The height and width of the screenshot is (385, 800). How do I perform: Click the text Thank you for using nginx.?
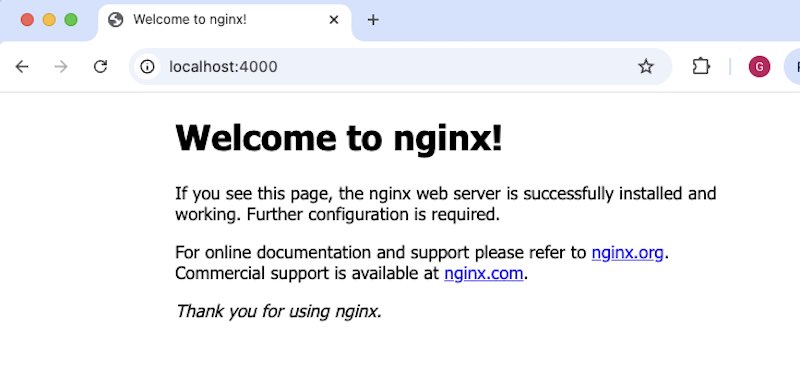pos(279,311)
